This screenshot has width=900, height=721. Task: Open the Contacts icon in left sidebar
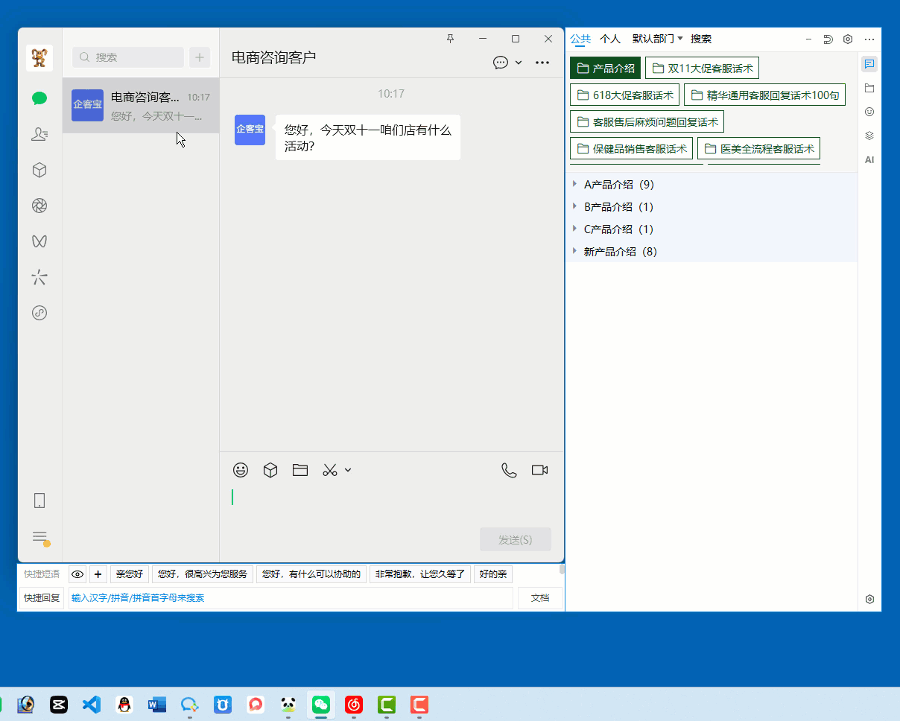[x=39, y=134]
